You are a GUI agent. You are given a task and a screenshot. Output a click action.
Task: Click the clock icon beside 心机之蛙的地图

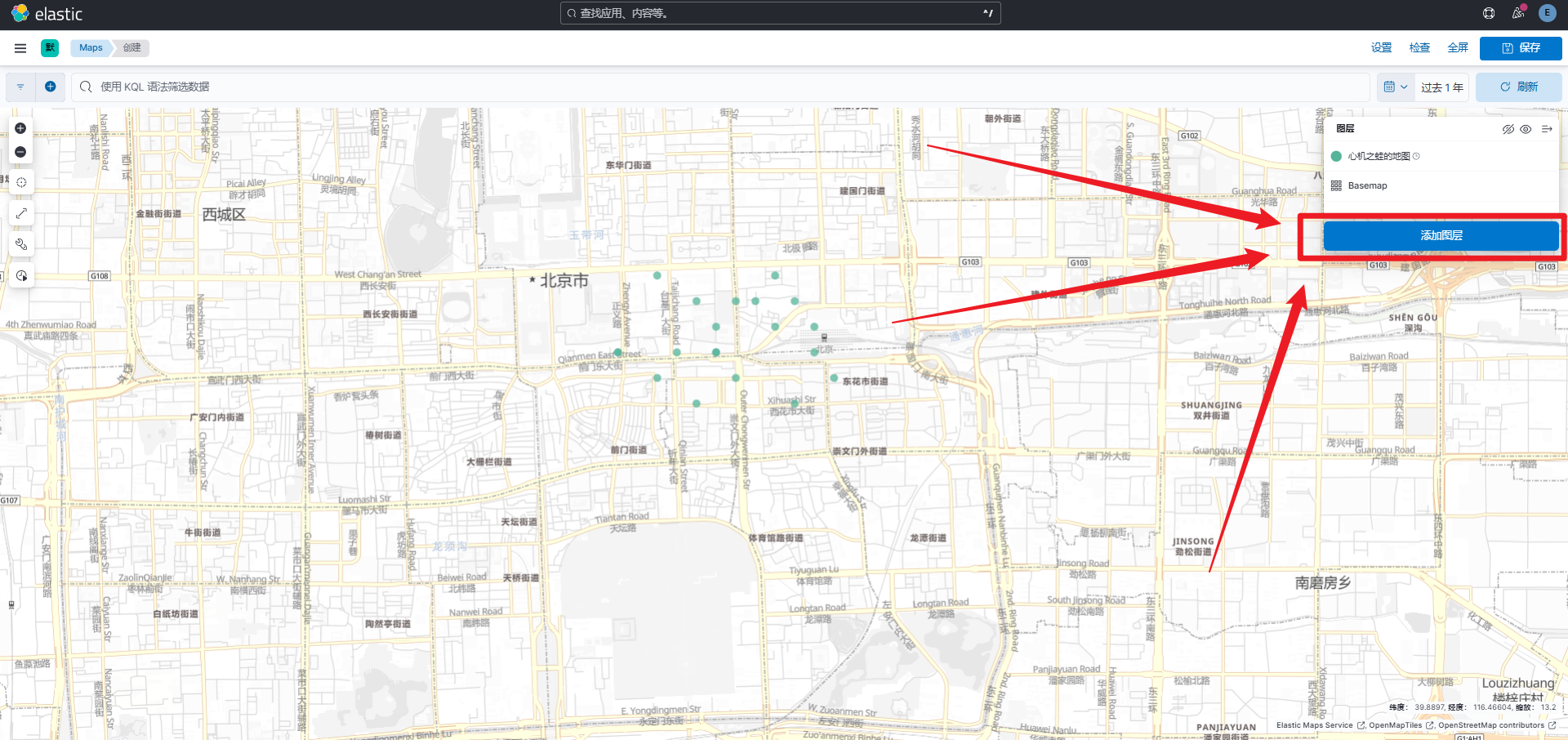tap(1416, 156)
